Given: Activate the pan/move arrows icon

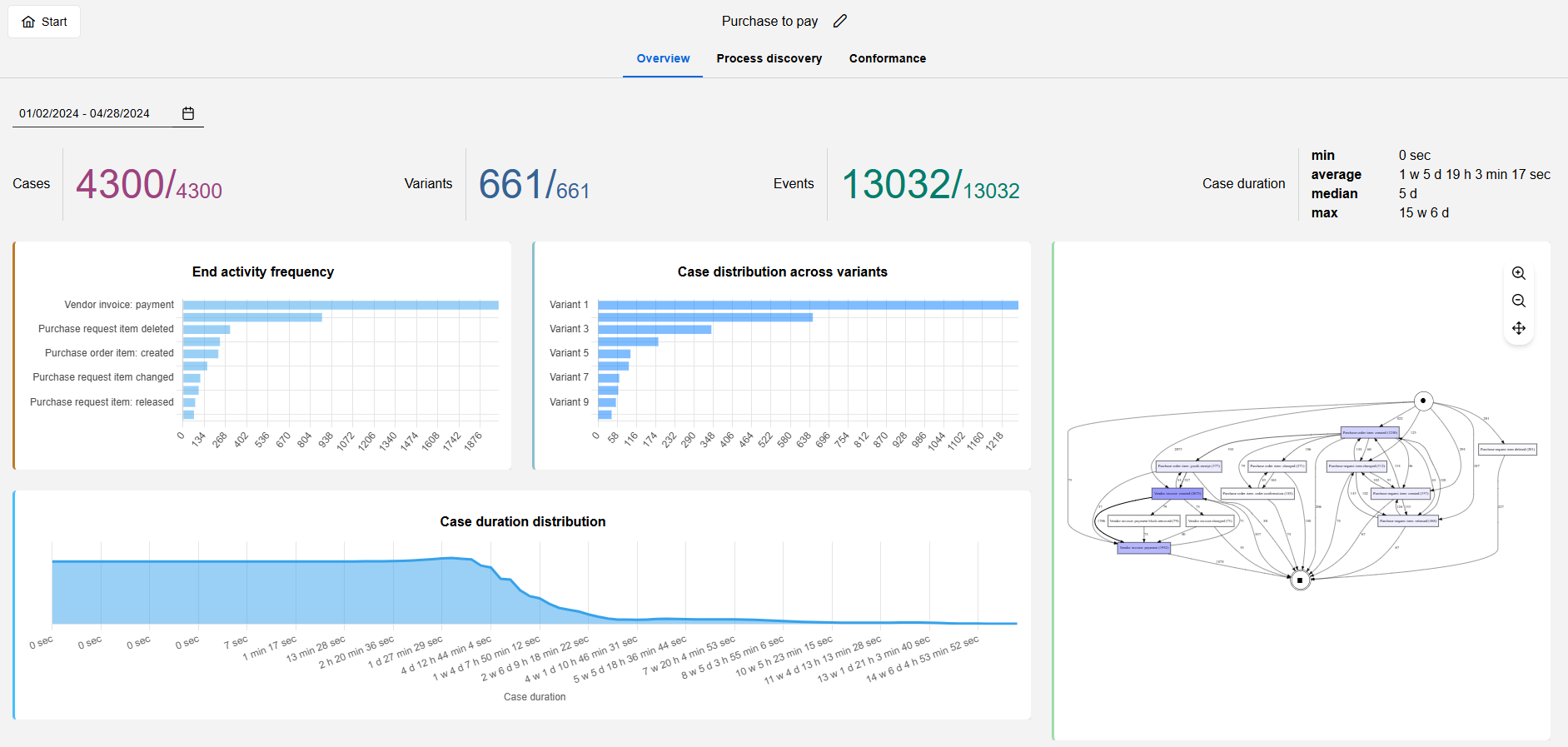Looking at the screenshot, I should 1518,328.
